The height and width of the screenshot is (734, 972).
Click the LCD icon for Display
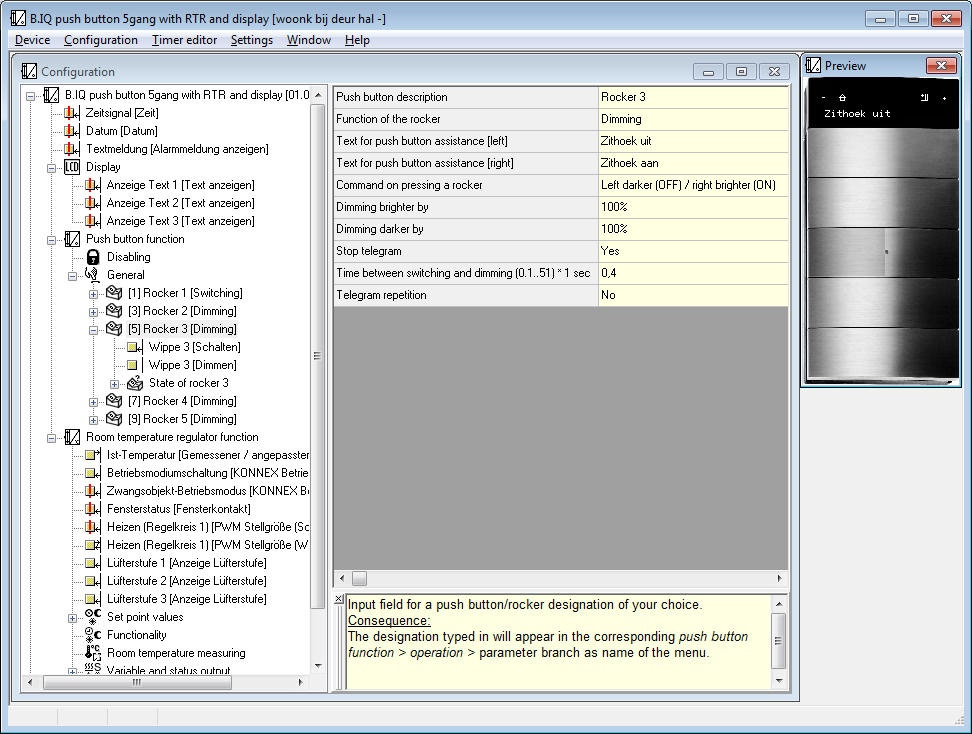coord(72,167)
